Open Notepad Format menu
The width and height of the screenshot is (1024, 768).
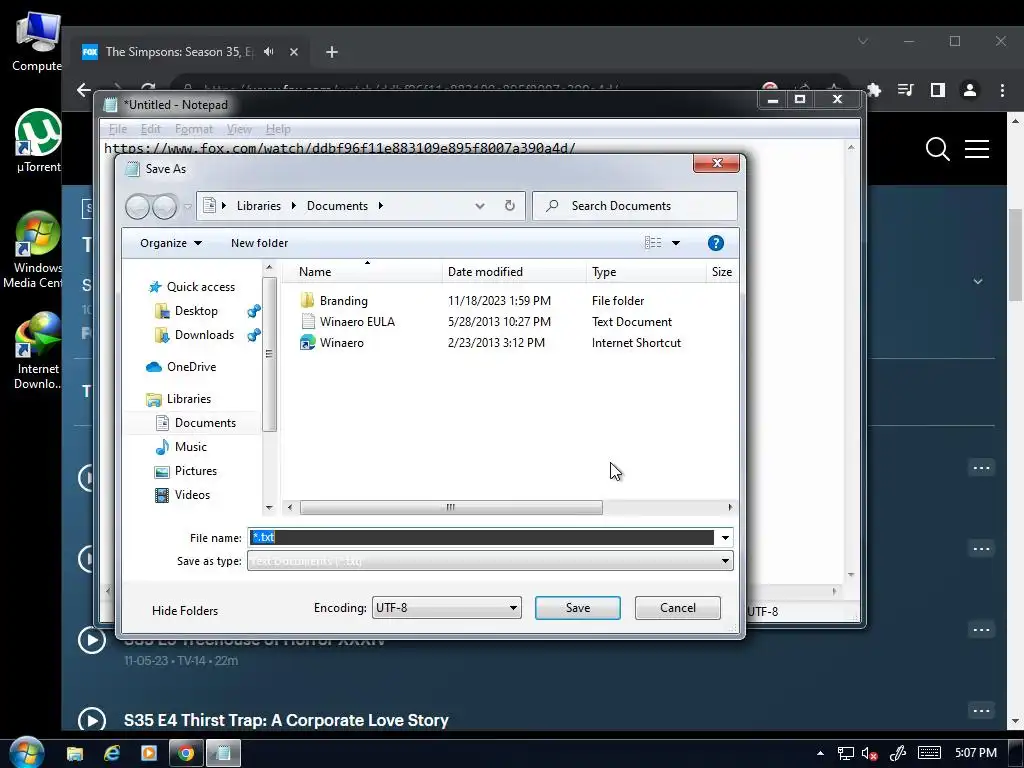(194, 129)
